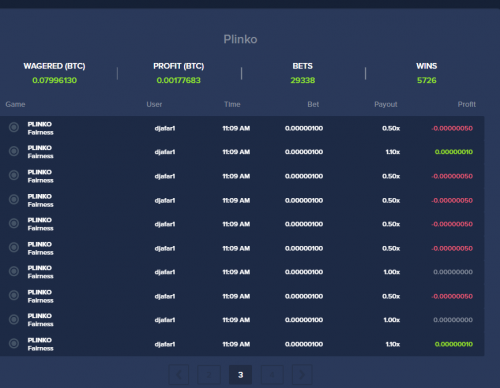Click the BETS stat label
This screenshot has height=388, width=500.
(x=303, y=66)
